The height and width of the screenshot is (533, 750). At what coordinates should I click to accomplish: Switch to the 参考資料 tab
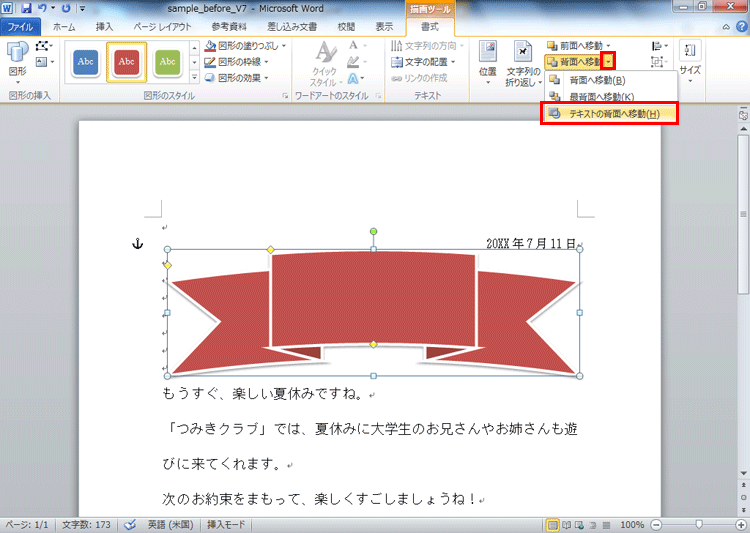[229, 27]
